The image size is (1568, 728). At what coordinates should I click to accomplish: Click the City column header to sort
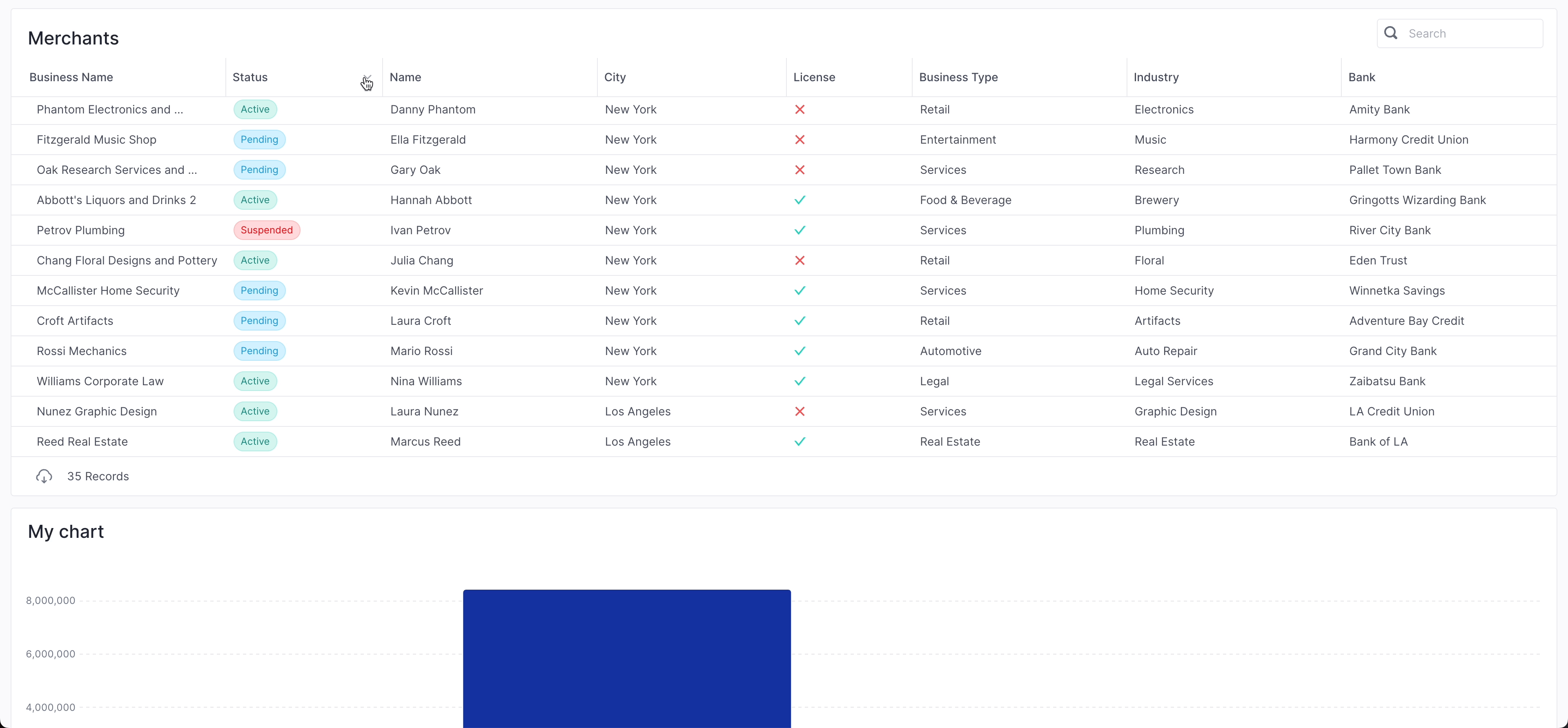615,77
